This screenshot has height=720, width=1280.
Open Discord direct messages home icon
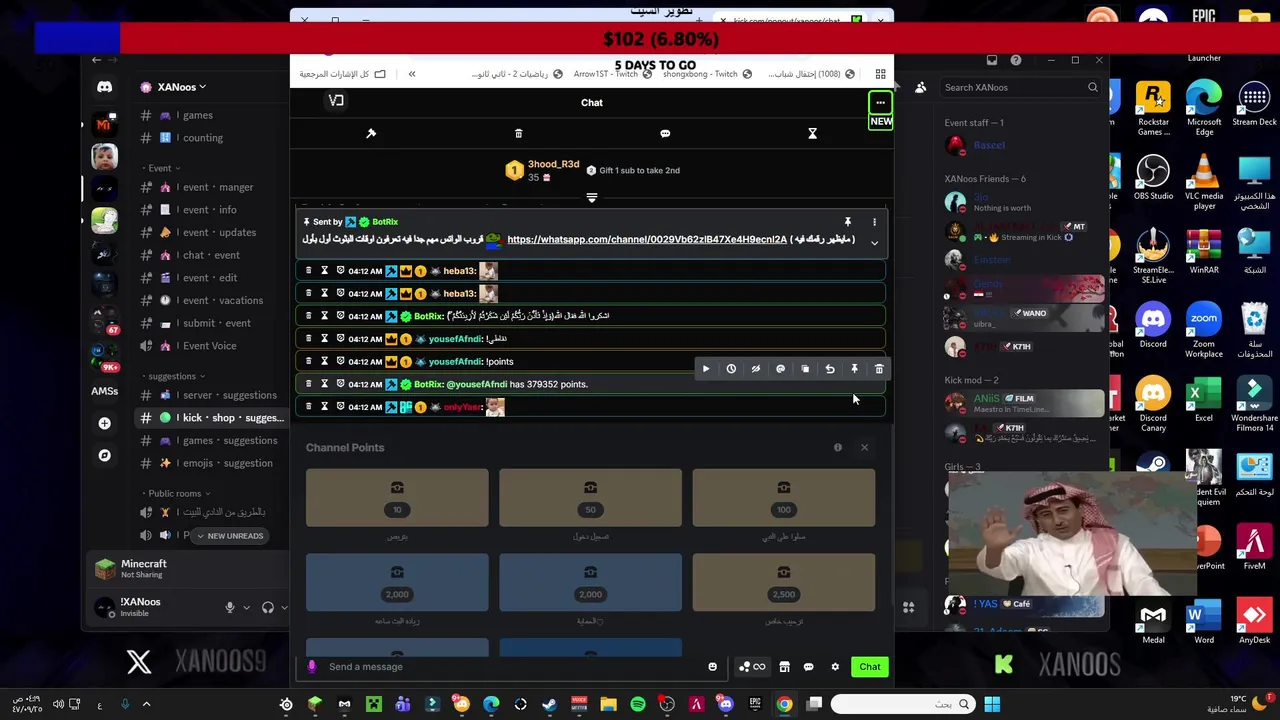(x=104, y=87)
